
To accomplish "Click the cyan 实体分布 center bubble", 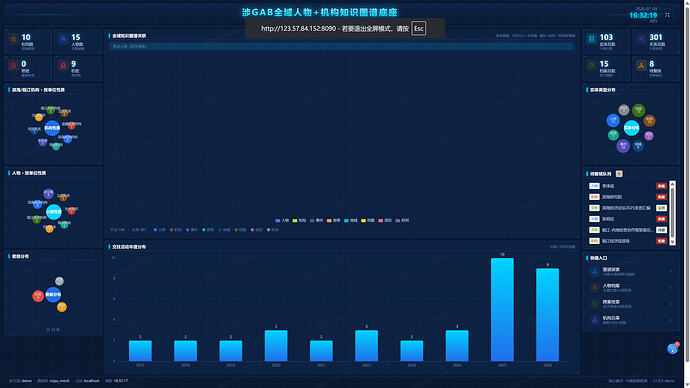I will [631, 128].
